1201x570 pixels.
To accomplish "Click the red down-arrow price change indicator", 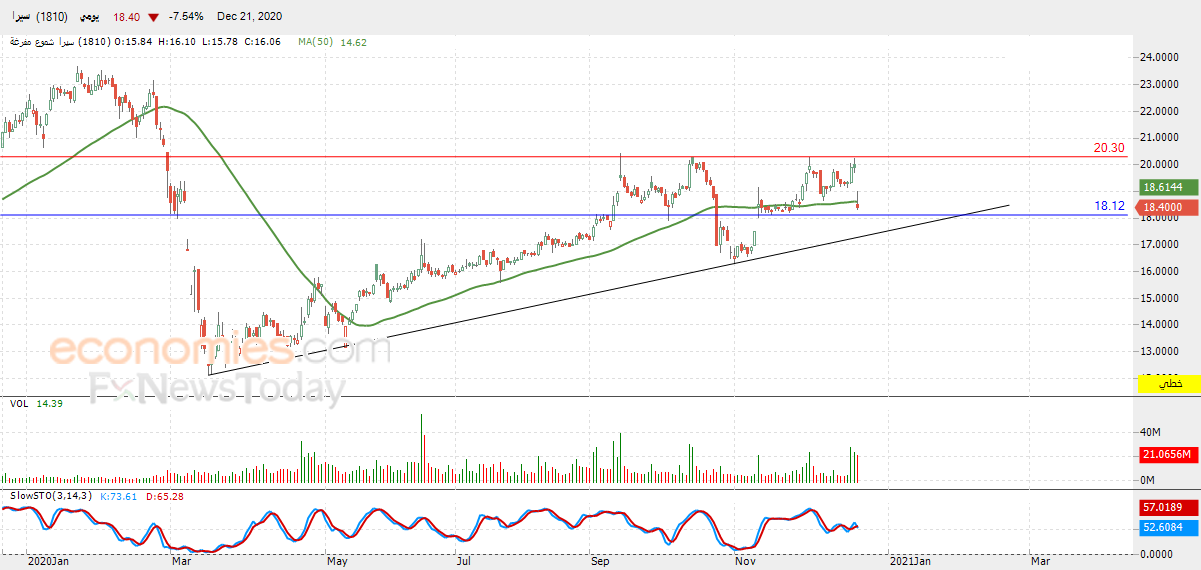I will pos(153,18).
